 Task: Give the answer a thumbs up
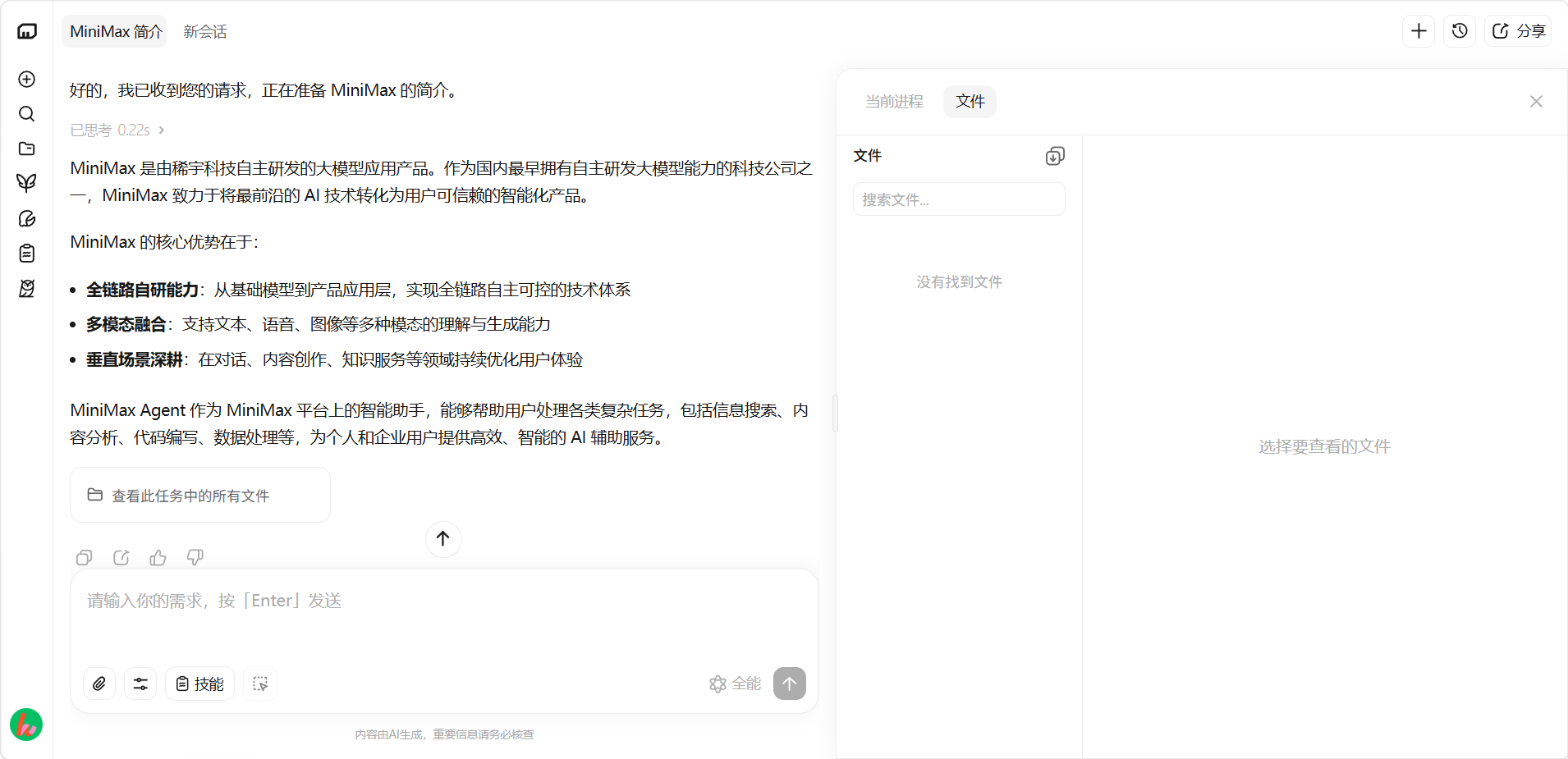[158, 558]
